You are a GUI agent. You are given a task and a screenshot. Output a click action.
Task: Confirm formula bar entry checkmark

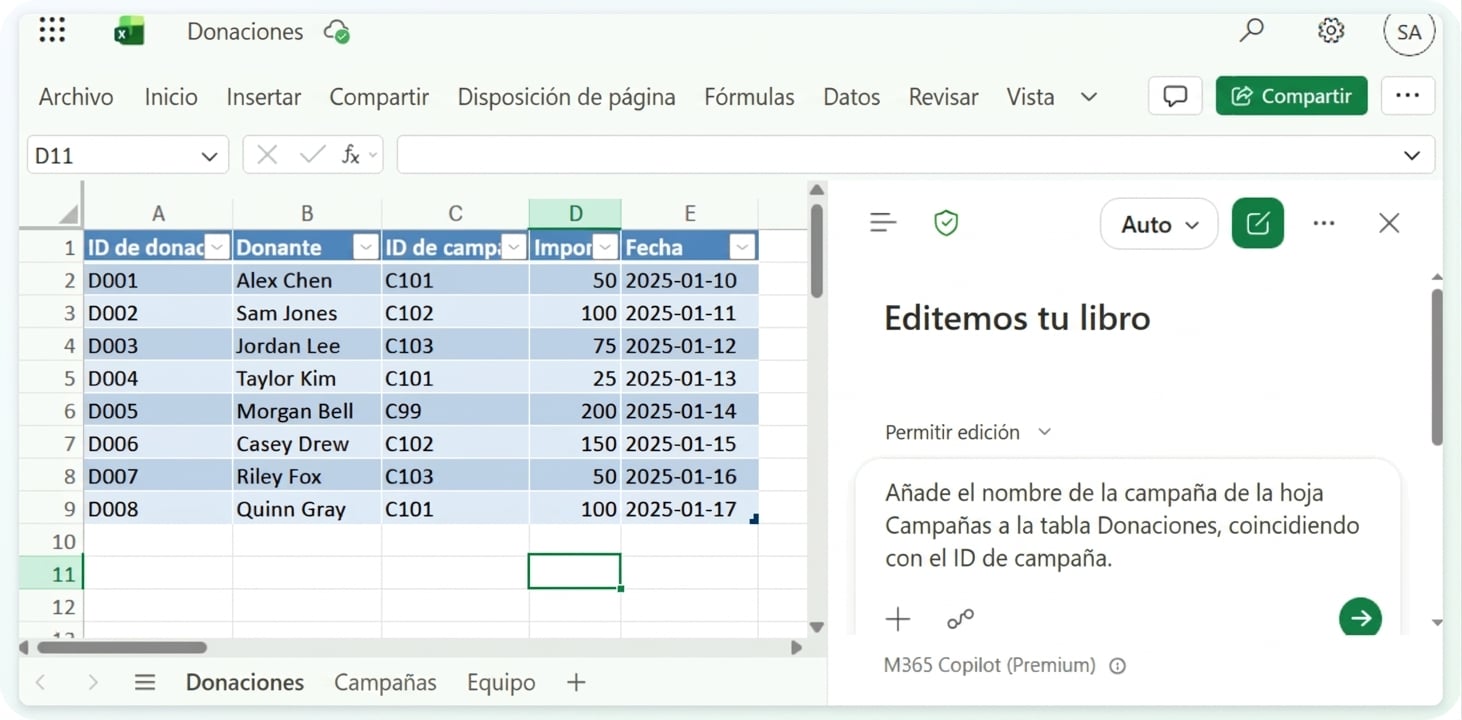click(312, 155)
